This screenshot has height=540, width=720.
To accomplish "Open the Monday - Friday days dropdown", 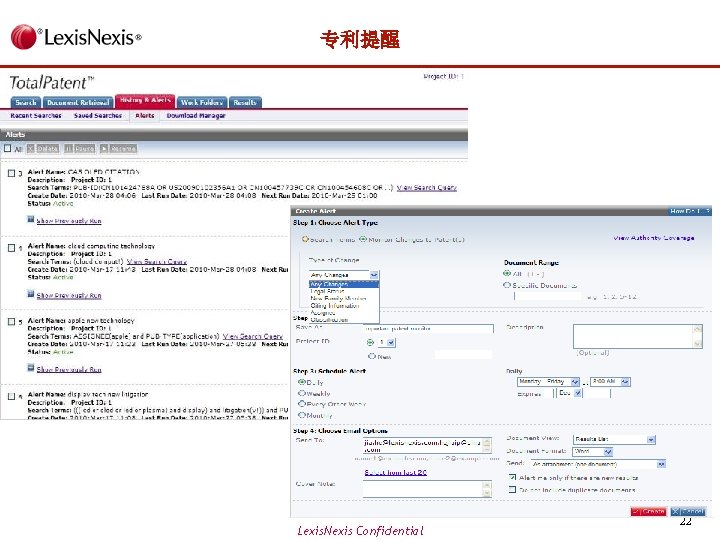I will click(x=548, y=382).
